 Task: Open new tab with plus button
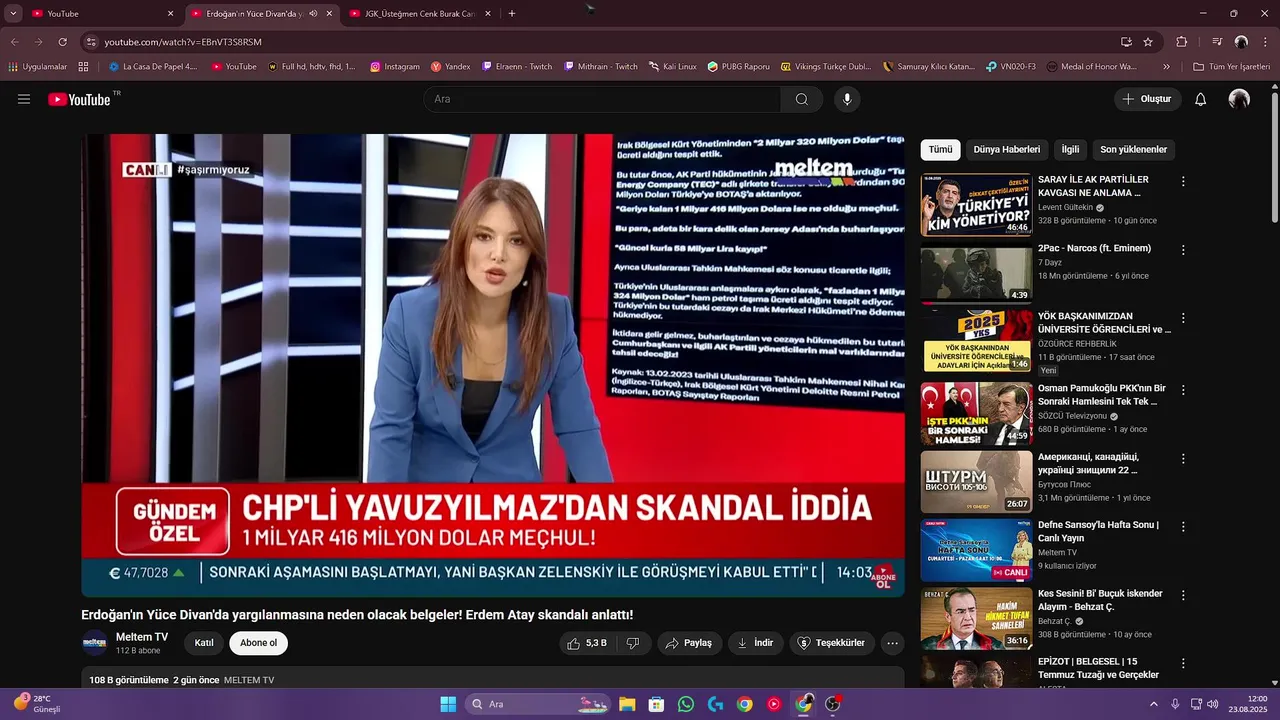(512, 14)
